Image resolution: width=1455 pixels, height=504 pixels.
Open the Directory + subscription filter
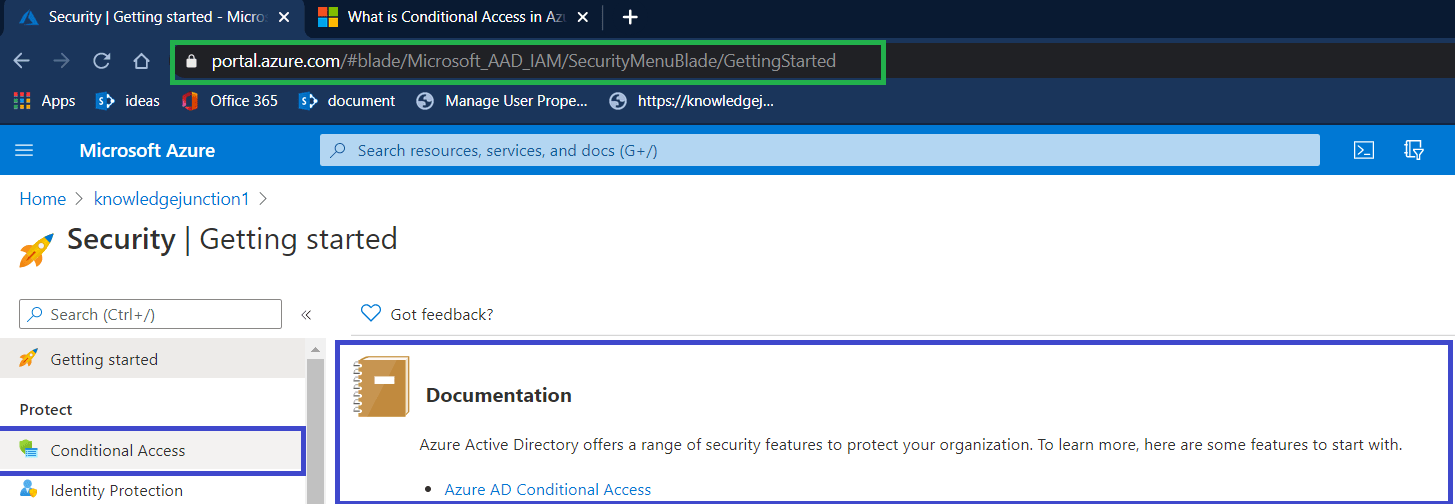pos(1413,150)
